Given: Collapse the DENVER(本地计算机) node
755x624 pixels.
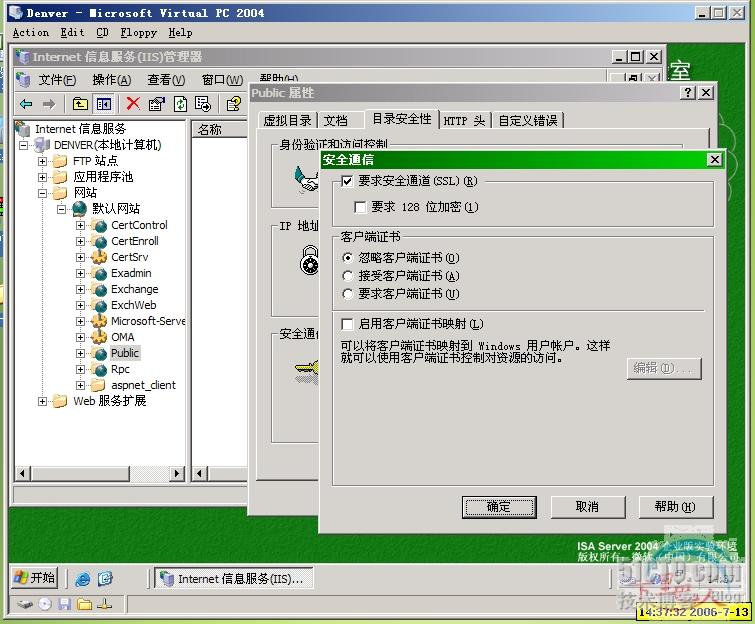Looking at the screenshot, I should [x=23, y=145].
